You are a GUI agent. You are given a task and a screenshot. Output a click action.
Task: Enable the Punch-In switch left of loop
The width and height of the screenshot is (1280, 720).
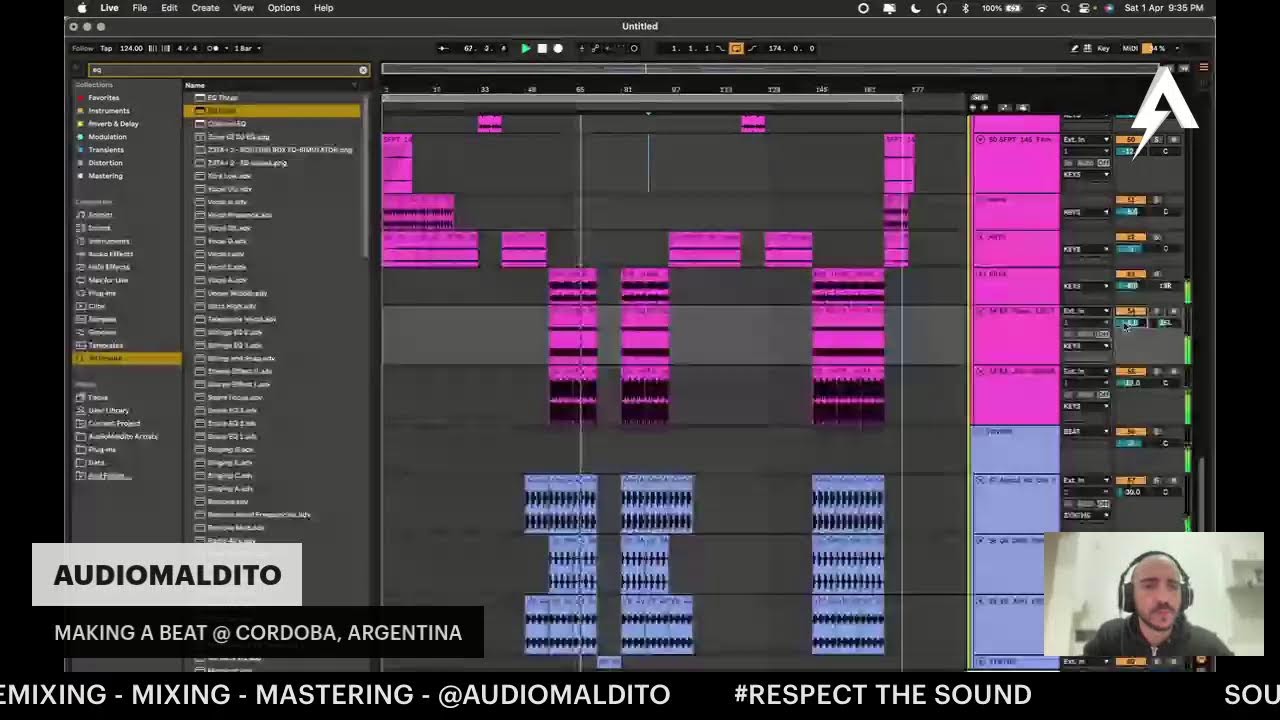point(723,48)
